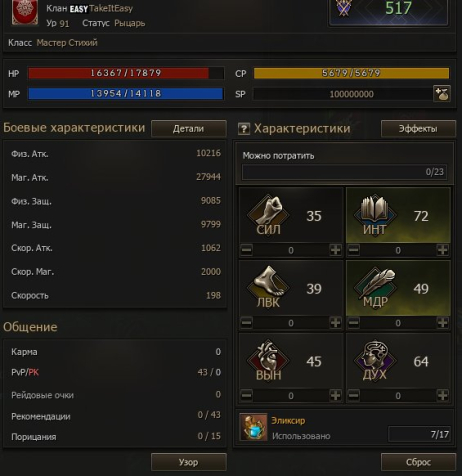462x476 pixels.
Task: Open the help question mark near Характеристики
Action: pyautogui.click(x=244, y=129)
